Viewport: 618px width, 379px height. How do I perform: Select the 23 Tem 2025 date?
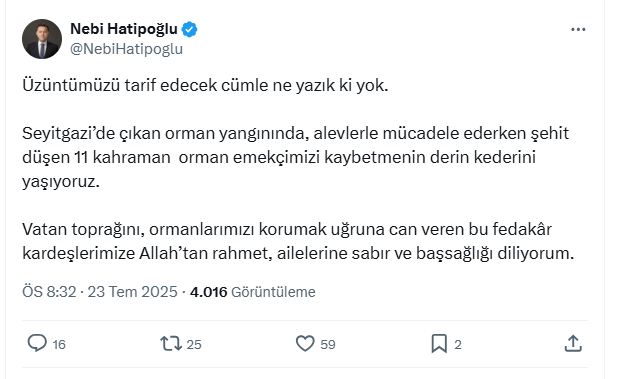point(132,292)
